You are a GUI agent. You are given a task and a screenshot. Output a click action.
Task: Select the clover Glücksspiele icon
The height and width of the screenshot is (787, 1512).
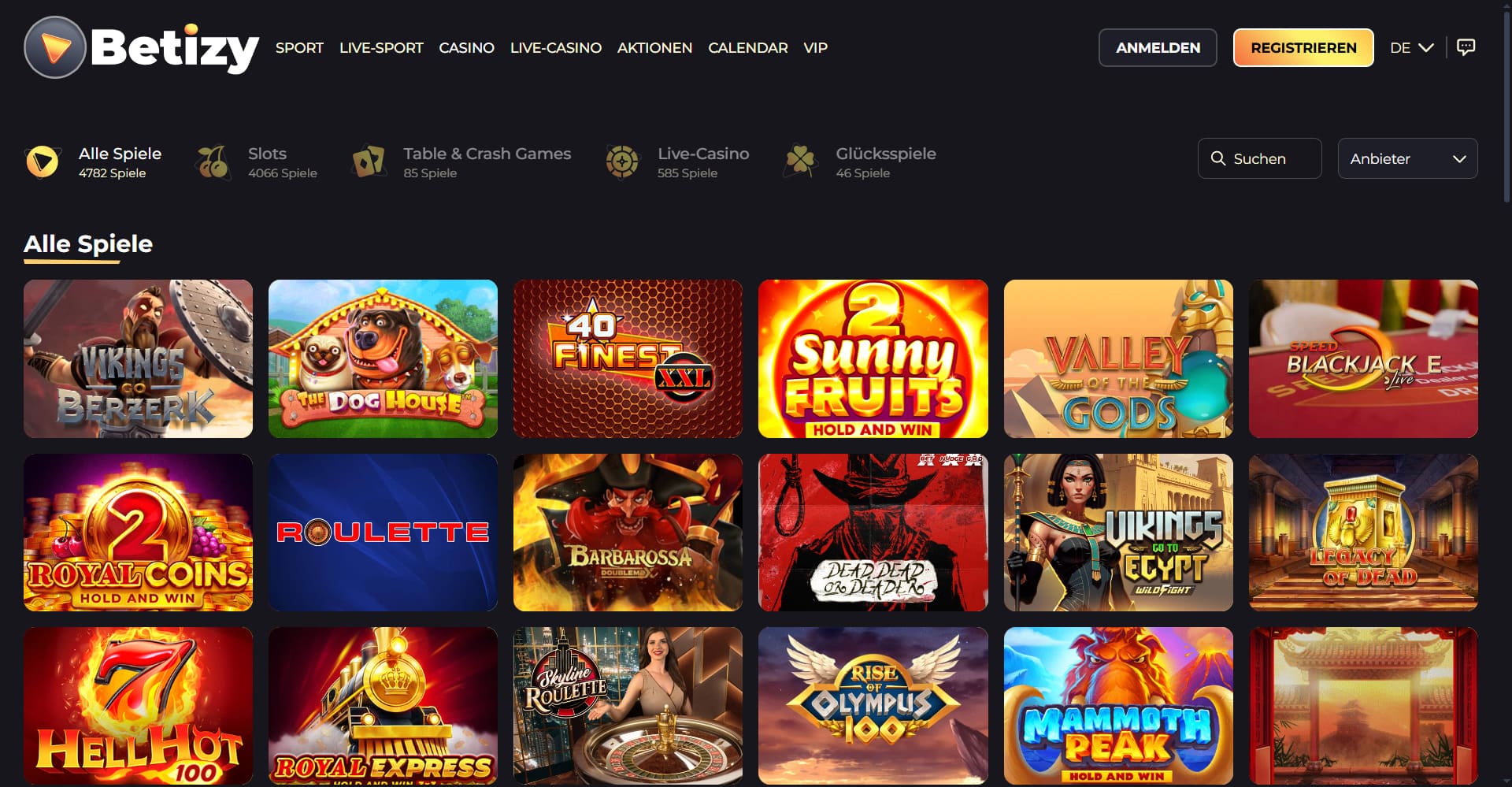(800, 162)
